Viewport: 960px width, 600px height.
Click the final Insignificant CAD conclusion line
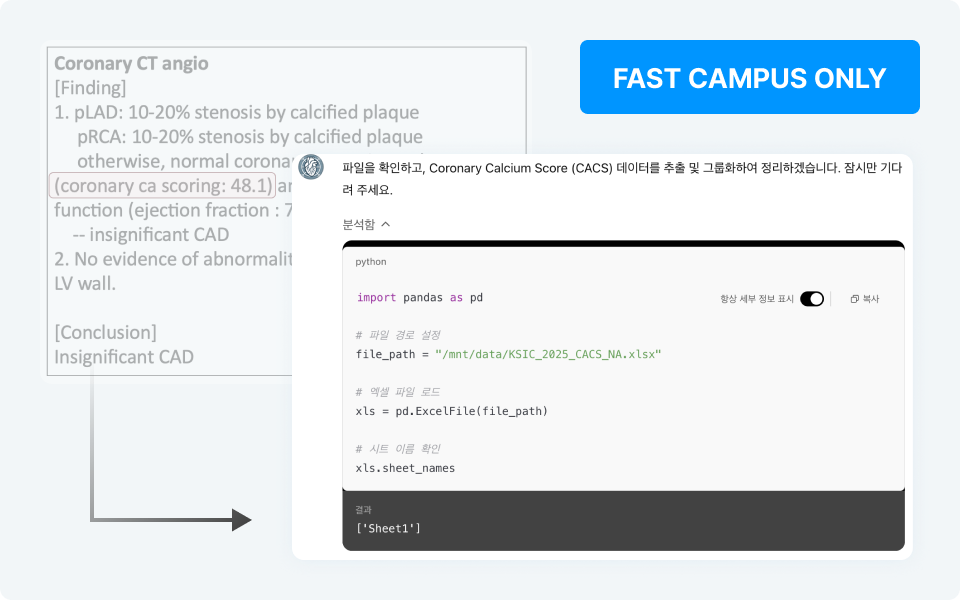point(124,357)
